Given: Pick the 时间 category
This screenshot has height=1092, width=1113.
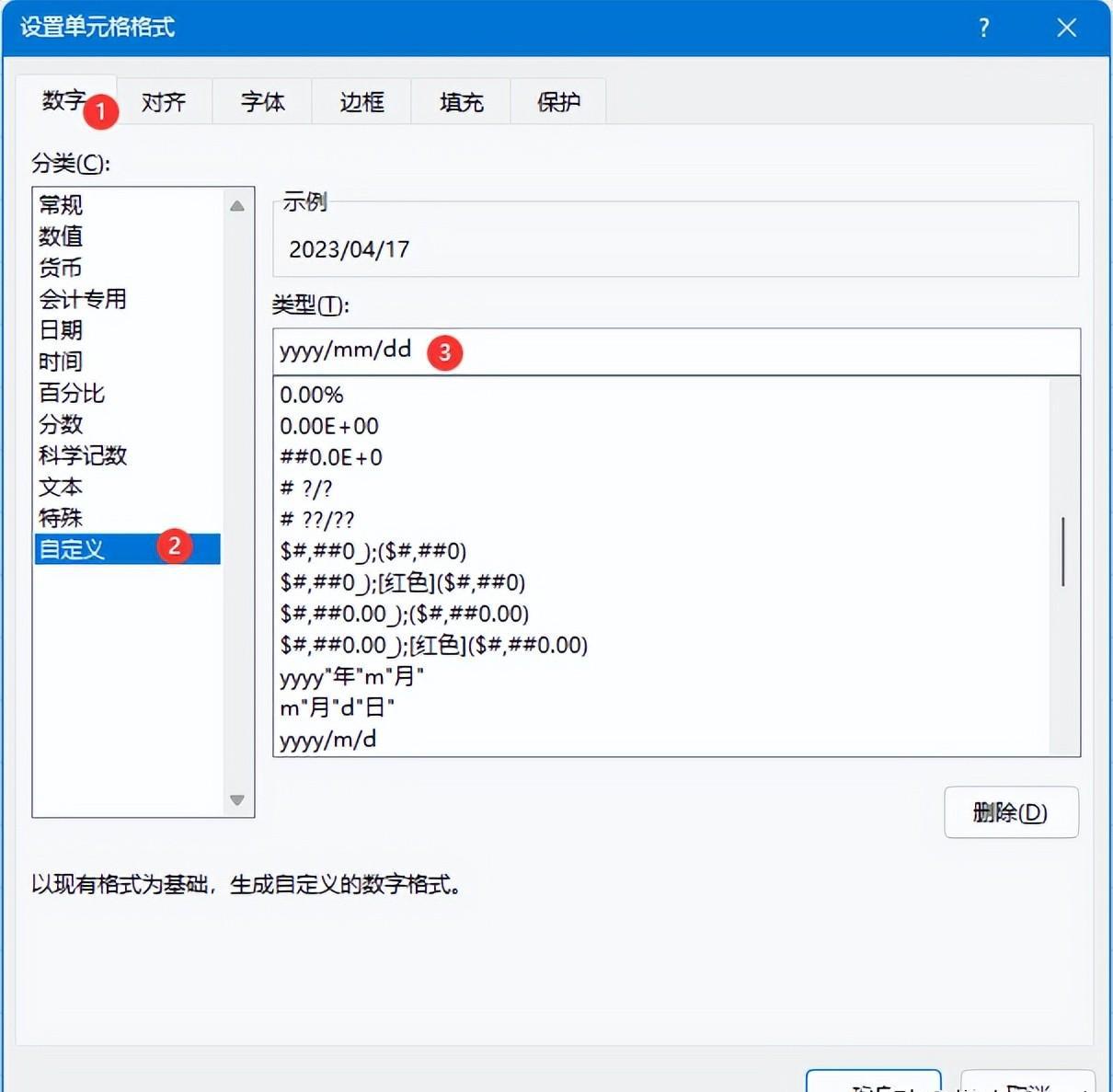Looking at the screenshot, I should click(x=127, y=361).
